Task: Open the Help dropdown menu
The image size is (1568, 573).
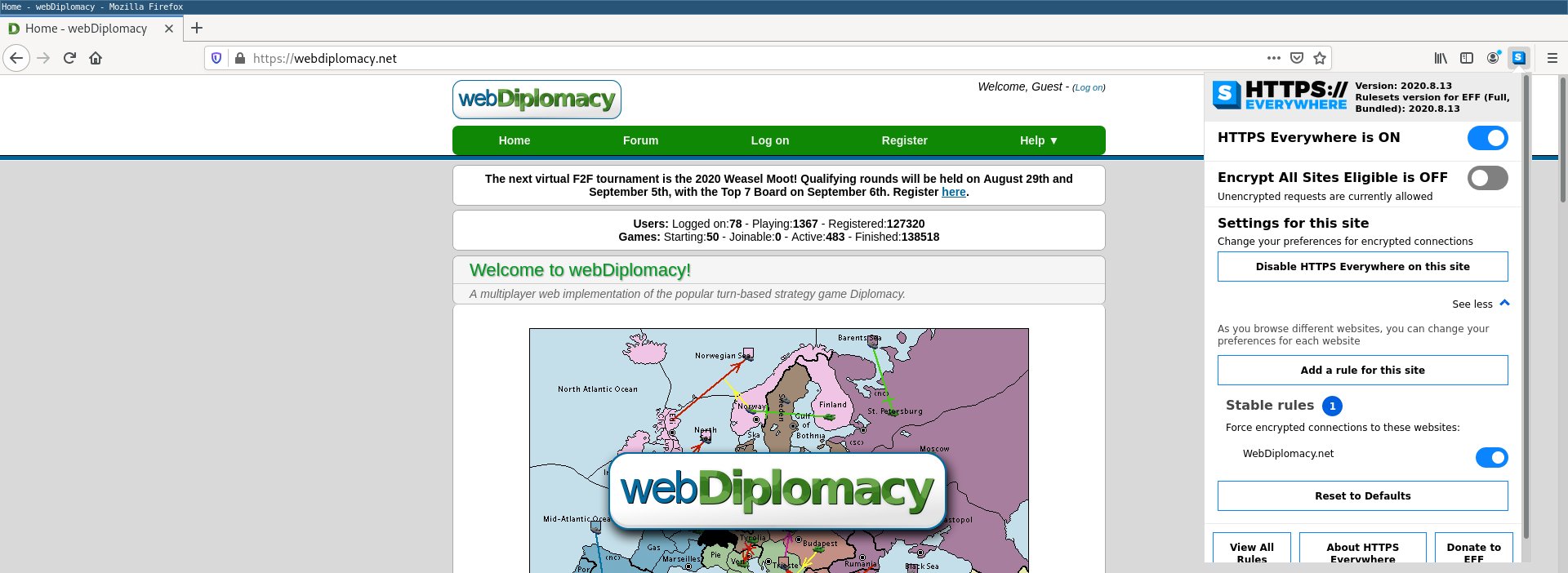Action: click(x=1039, y=140)
